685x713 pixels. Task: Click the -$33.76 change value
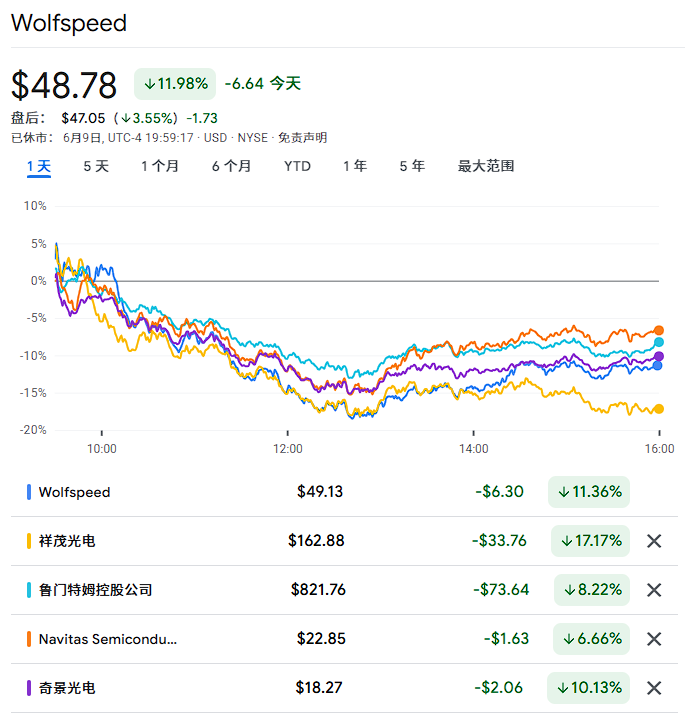(x=499, y=541)
